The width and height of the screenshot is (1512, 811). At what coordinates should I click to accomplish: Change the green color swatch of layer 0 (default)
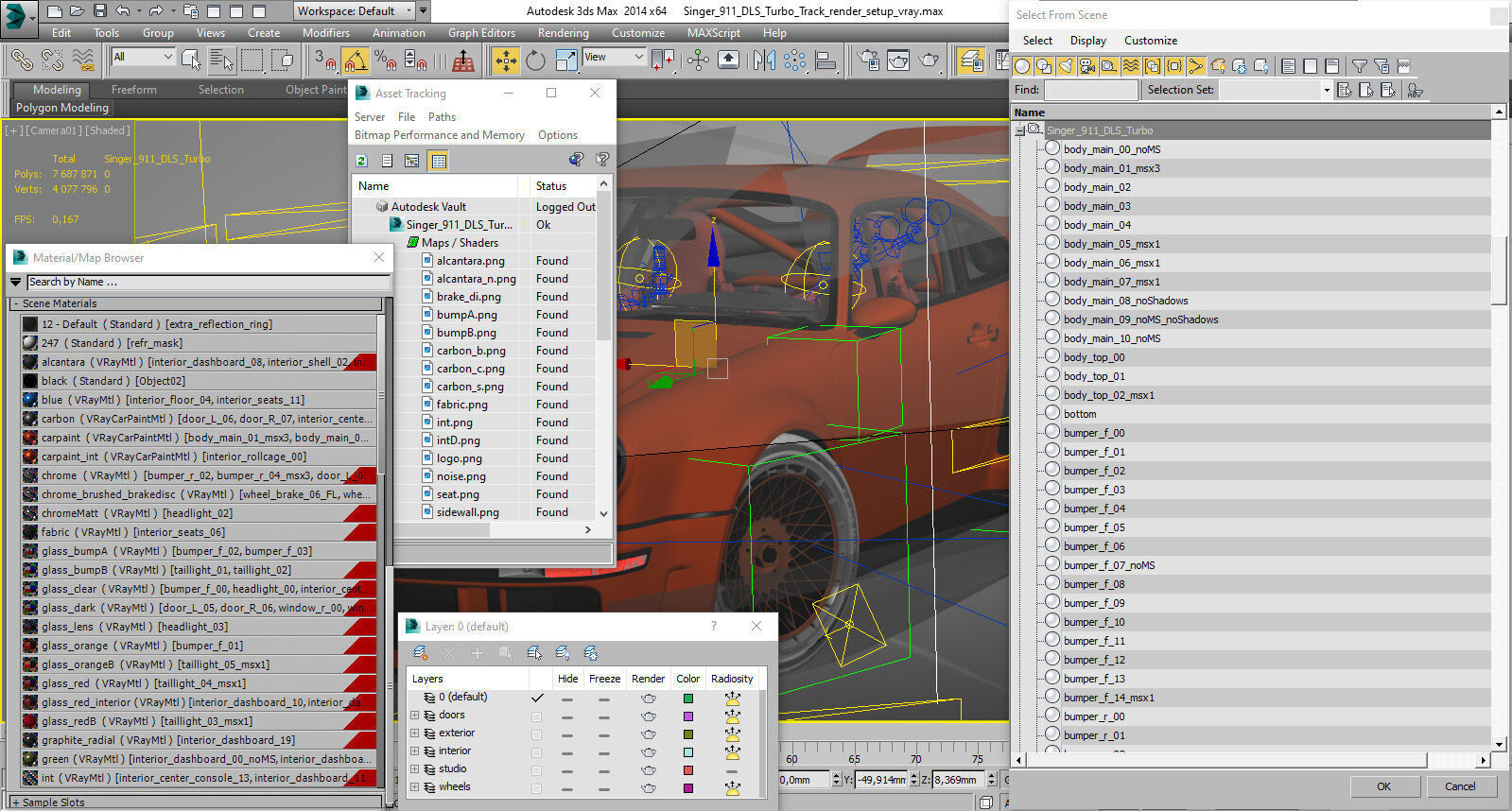pyautogui.click(x=688, y=699)
